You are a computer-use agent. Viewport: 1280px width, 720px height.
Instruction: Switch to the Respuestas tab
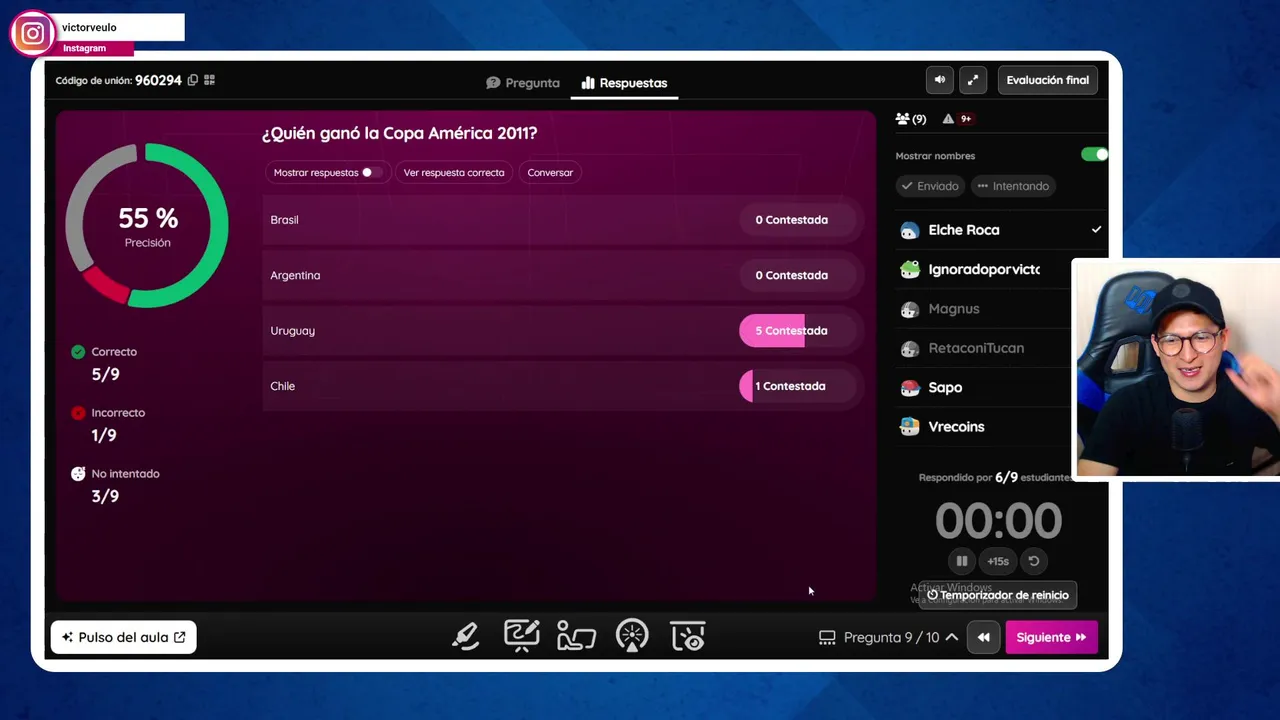(624, 83)
